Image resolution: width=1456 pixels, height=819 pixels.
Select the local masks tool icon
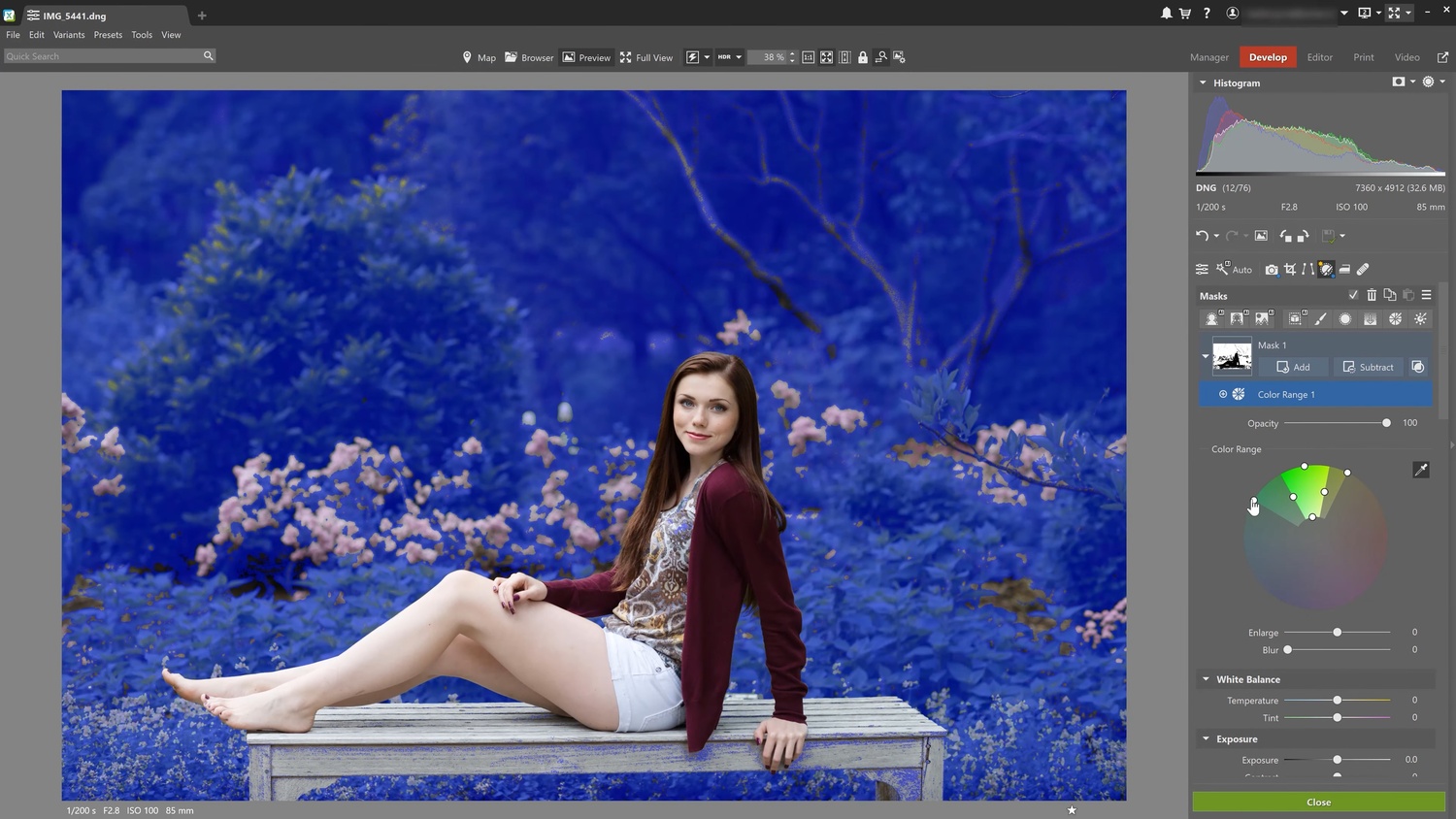[x=1326, y=269]
